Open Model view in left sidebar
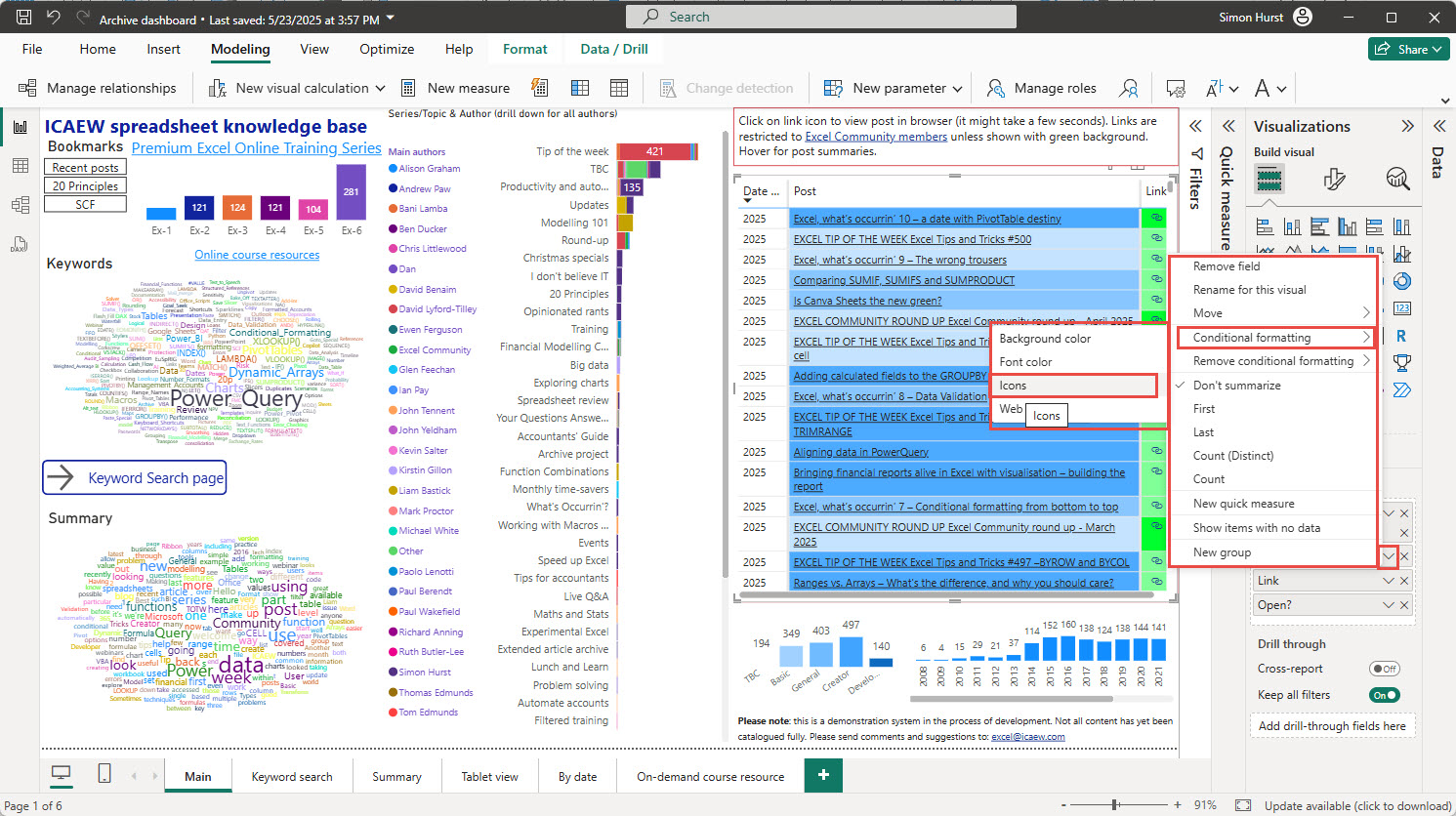Image resolution: width=1456 pixels, height=816 pixels. point(20,205)
